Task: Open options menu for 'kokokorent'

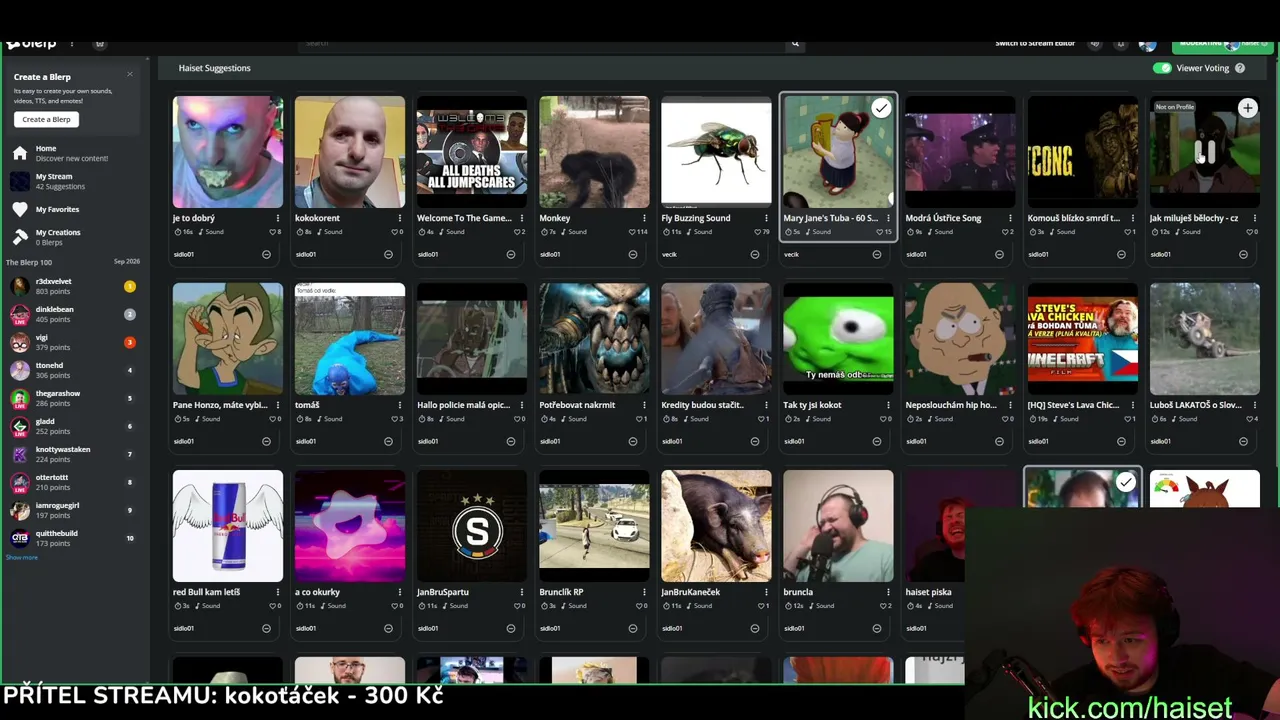Action: click(x=399, y=218)
